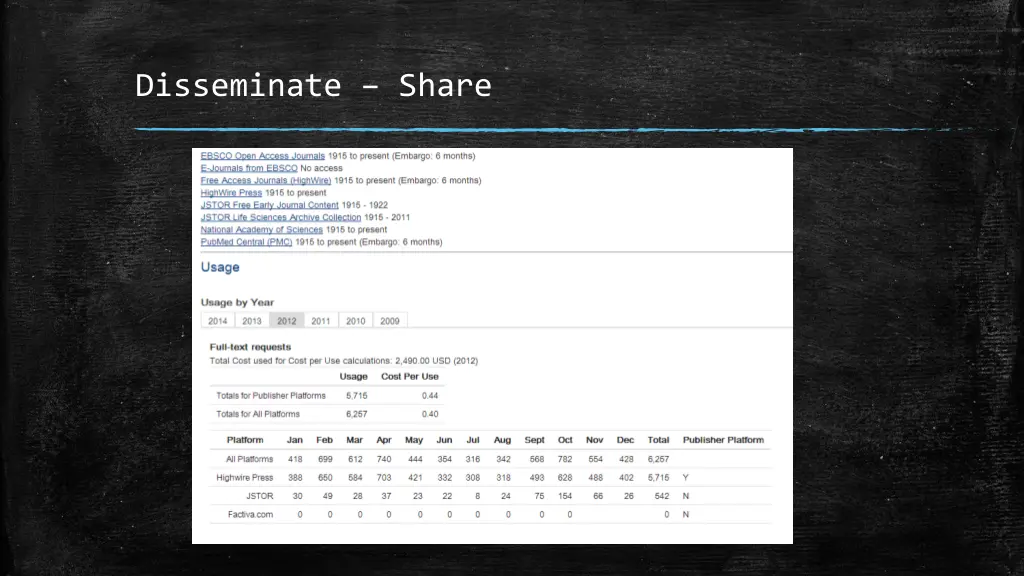The height and width of the screenshot is (576, 1024).
Task: Switch to the 2014 usage tab
Action: (217, 321)
